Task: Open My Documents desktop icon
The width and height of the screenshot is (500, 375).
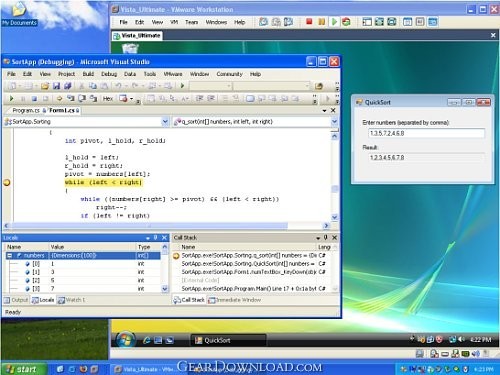Action: pyautogui.click(x=19, y=14)
